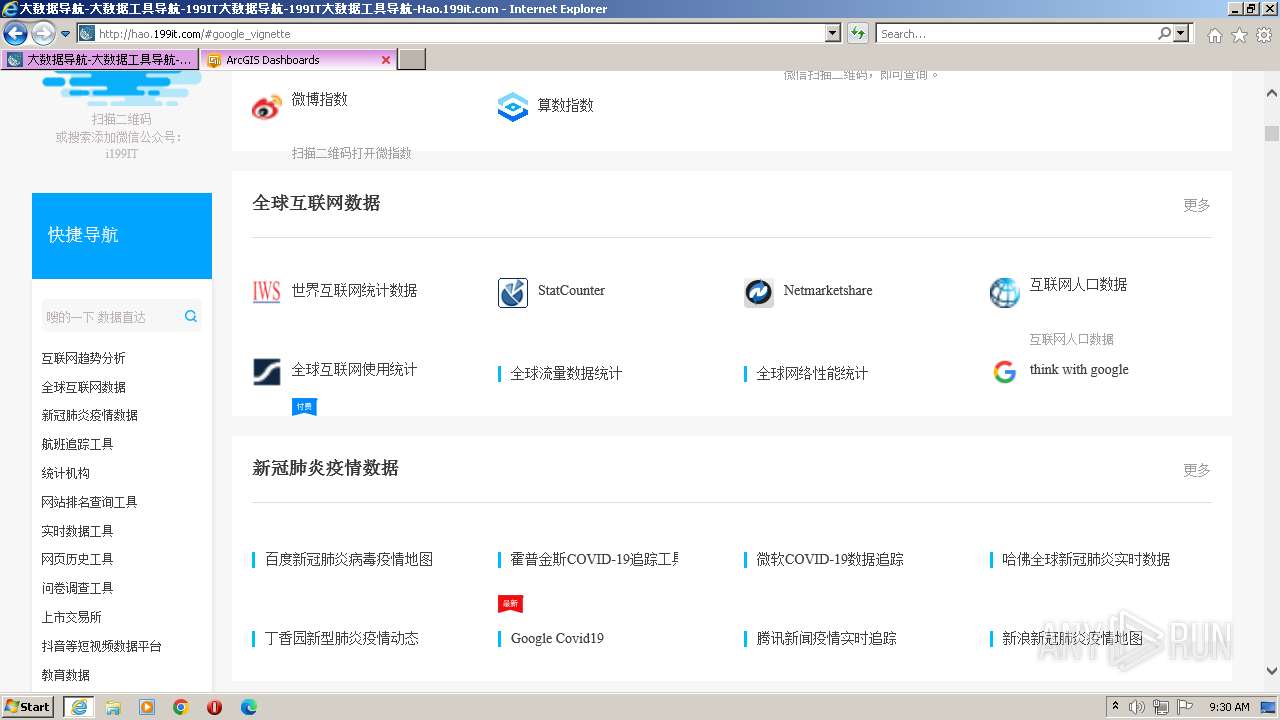
Task: Go back with the browser Back arrow
Action: pyautogui.click(x=15, y=33)
